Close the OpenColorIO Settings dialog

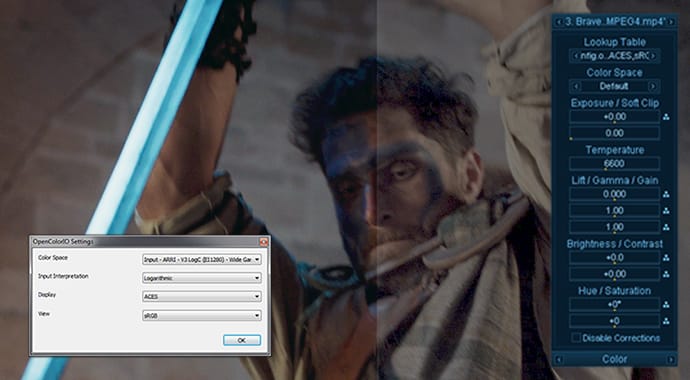coord(264,242)
